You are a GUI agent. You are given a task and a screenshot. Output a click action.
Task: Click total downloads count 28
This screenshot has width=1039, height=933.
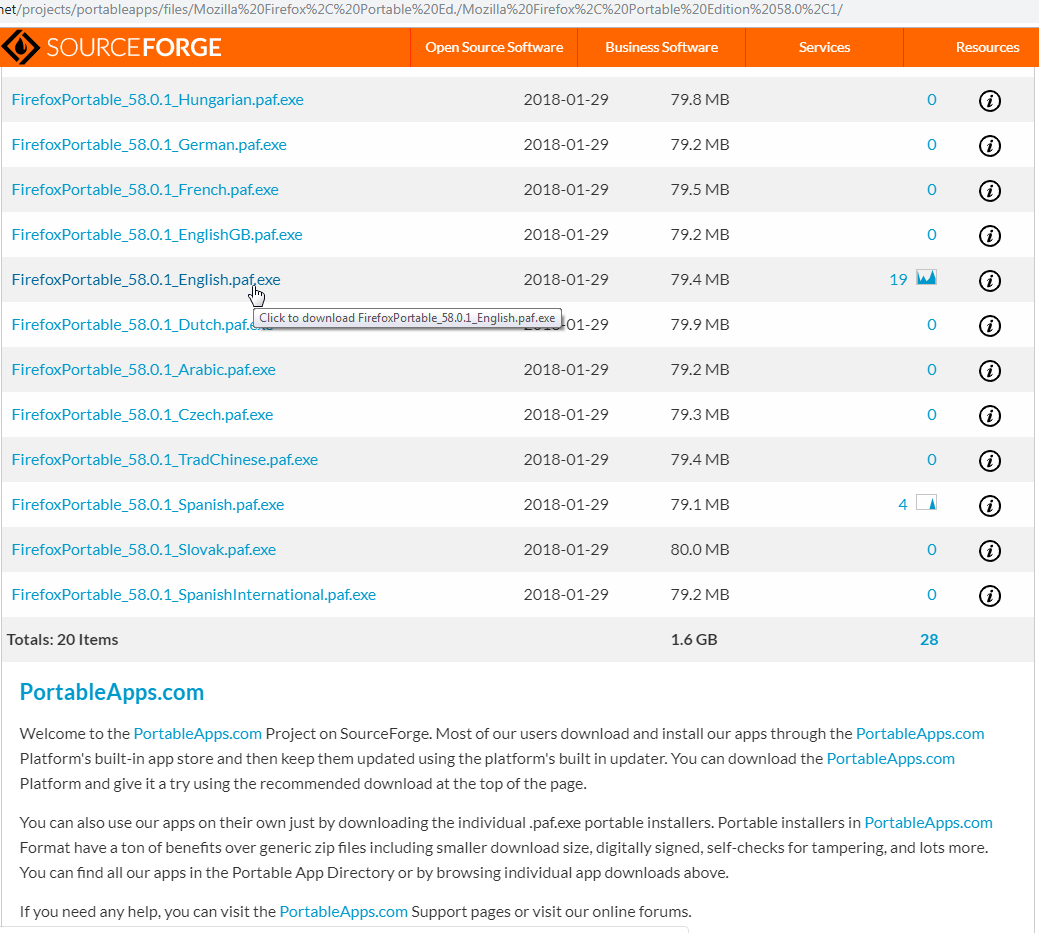[929, 640]
